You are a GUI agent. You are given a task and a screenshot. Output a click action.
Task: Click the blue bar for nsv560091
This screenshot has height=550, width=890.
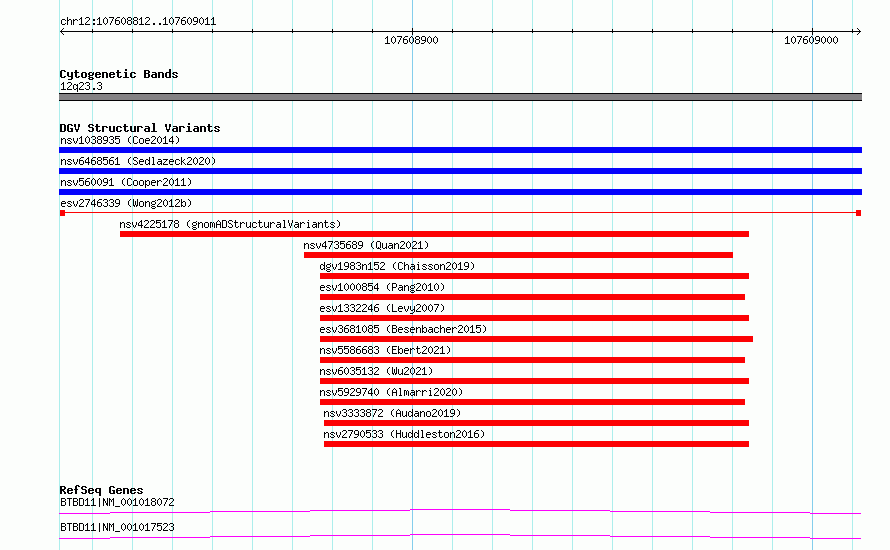(x=460, y=192)
